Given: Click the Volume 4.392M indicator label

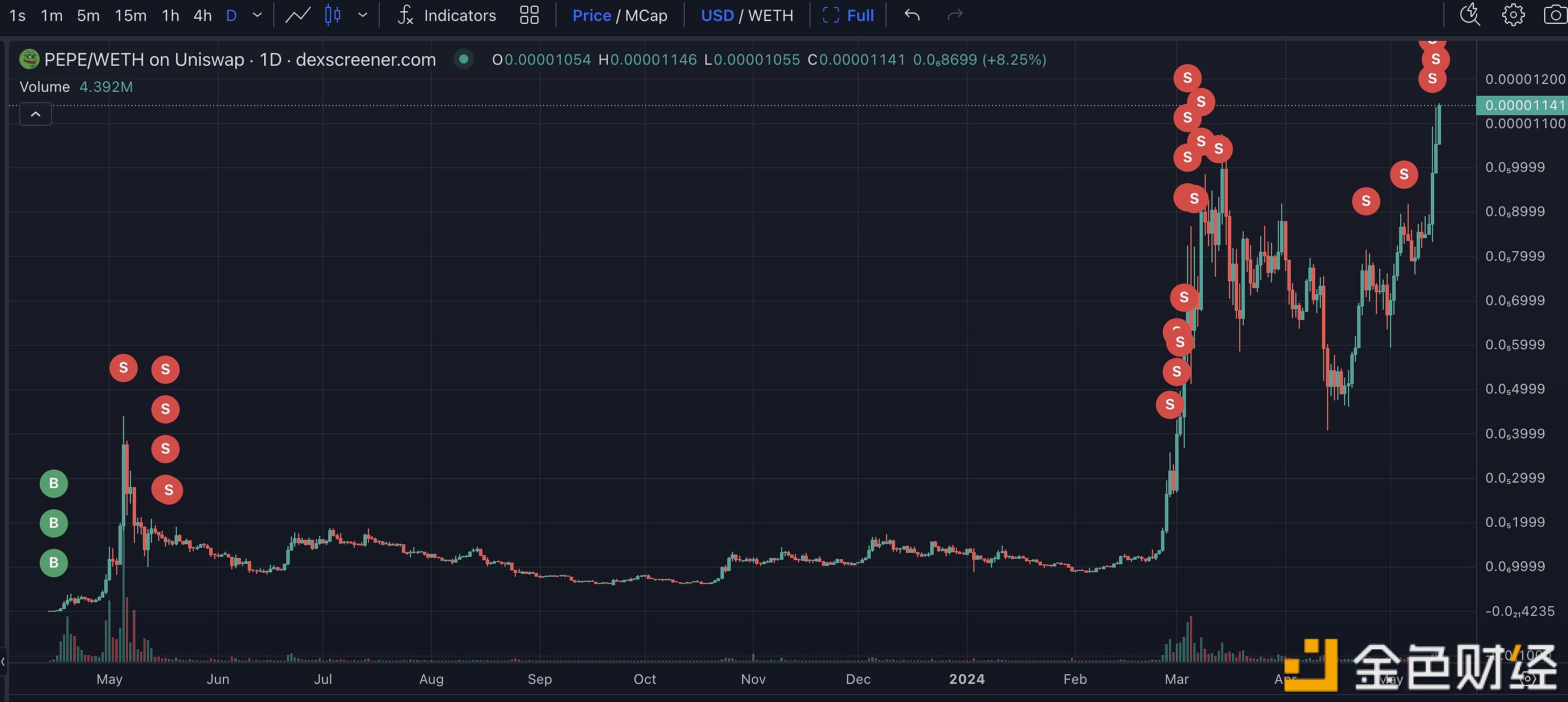Looking at the screenshot, I should [x=76, y=87].
